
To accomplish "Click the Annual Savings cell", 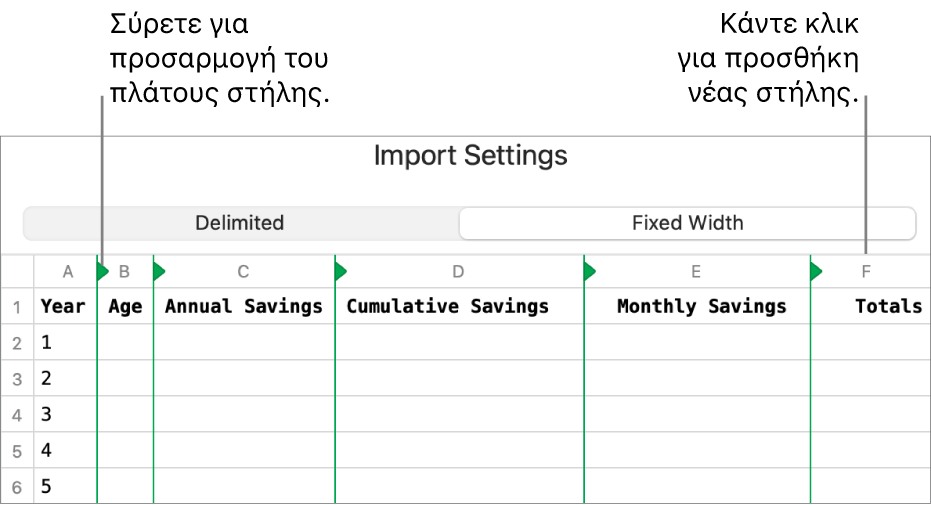I will [x=243, y=307].
